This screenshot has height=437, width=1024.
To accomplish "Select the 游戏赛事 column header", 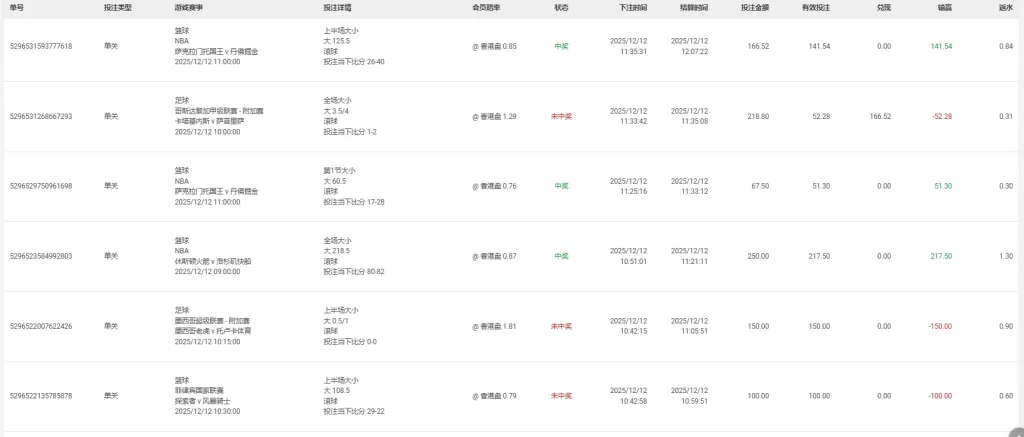I will [x=187, y=7].
